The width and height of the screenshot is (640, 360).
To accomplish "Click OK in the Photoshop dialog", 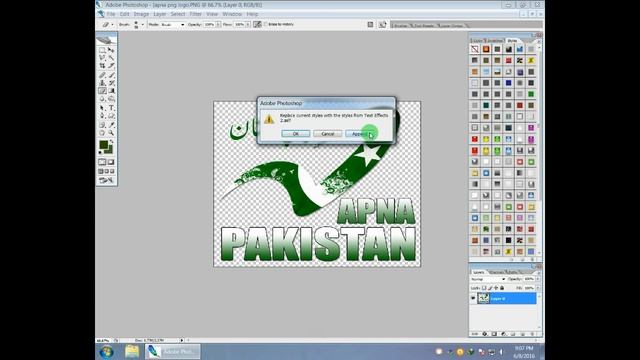I will [x=296, y=133].
